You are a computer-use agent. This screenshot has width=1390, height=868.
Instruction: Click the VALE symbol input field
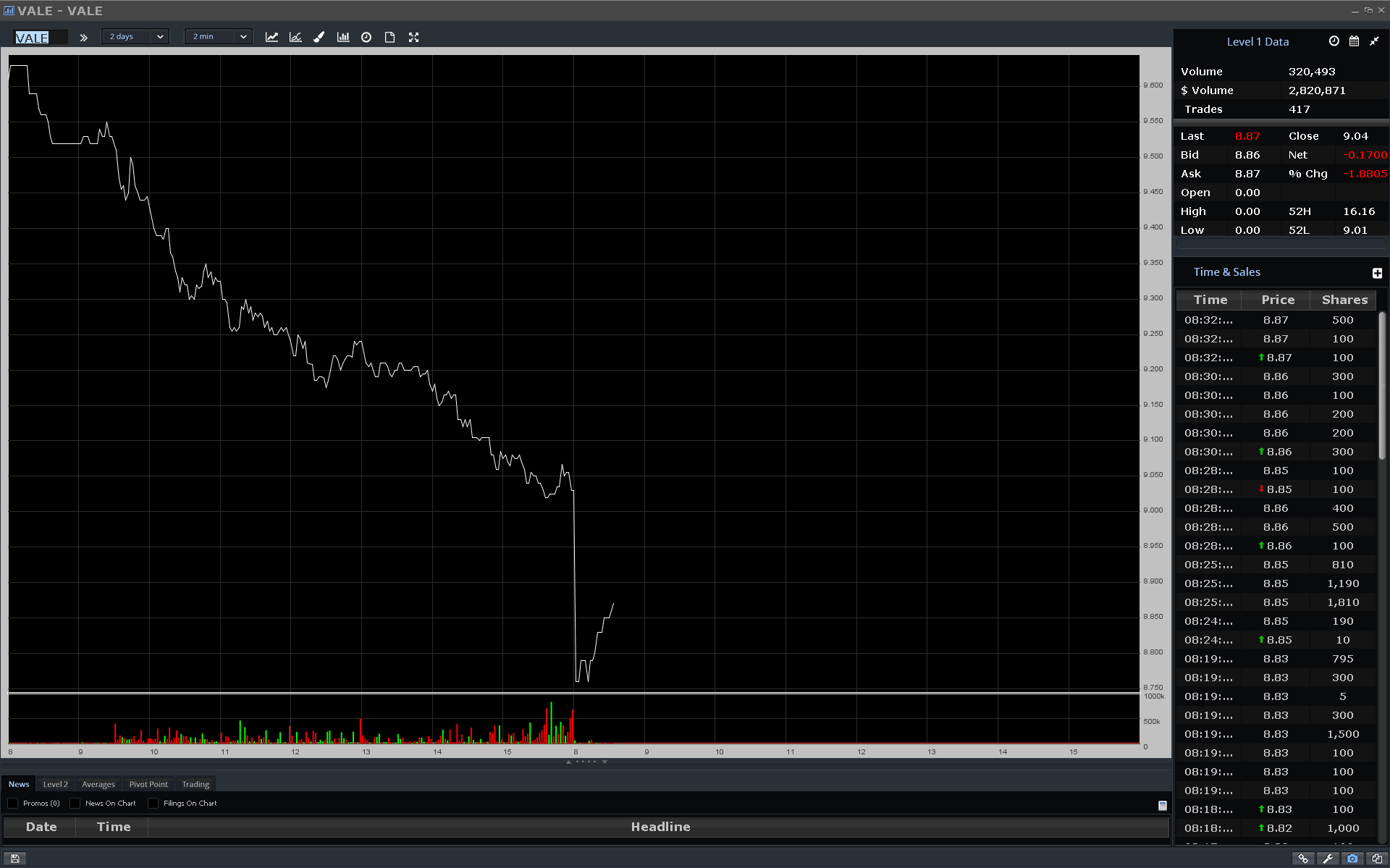[x=41, y=38]
